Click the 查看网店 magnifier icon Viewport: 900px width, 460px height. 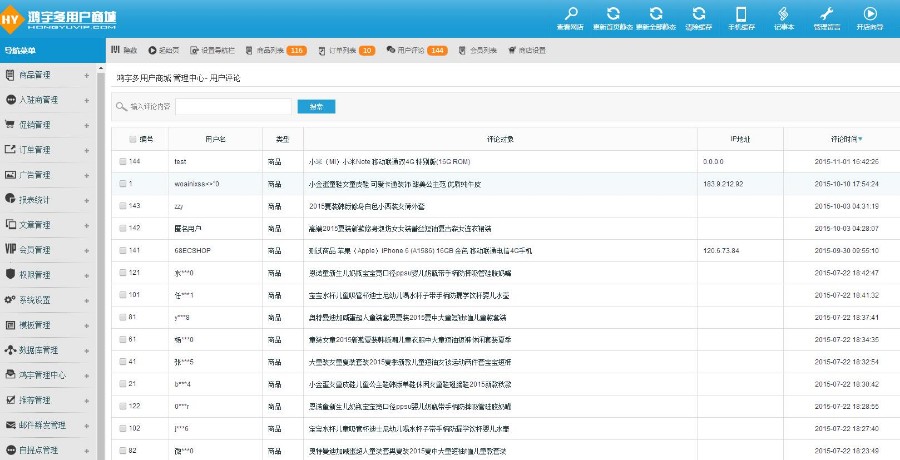point(571,14)
